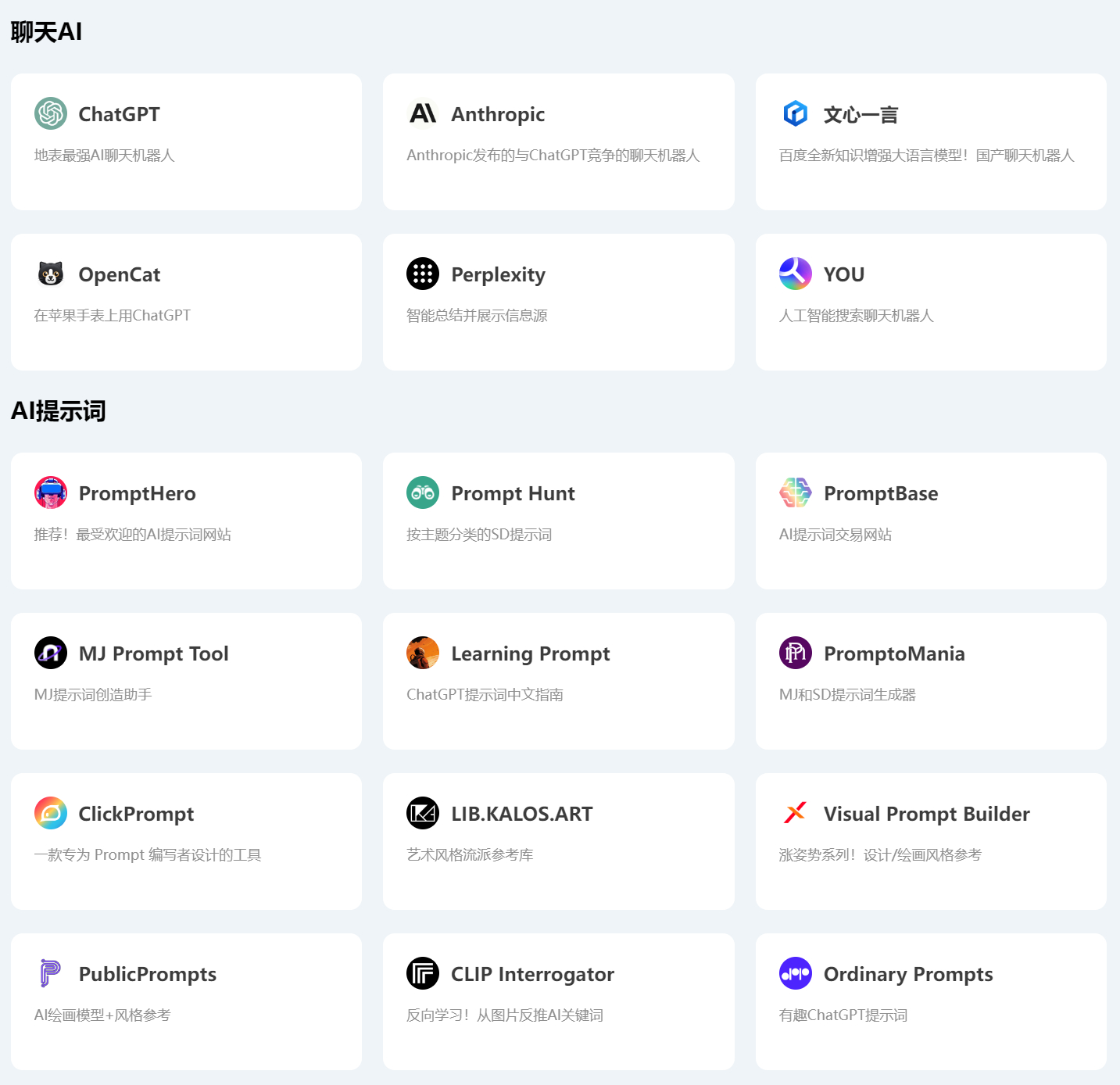Click description '有趣ChatGPT提示词'

pyautogui.click(x=843, y=1015)
